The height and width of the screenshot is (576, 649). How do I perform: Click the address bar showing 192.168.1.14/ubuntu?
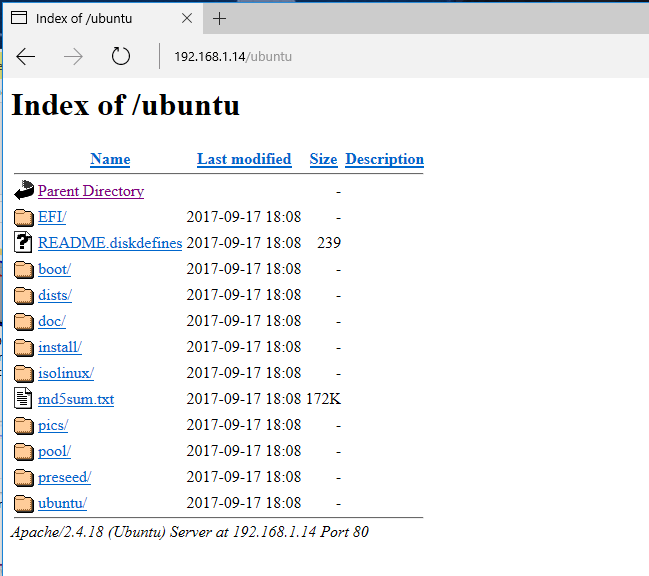pos(300,57)
